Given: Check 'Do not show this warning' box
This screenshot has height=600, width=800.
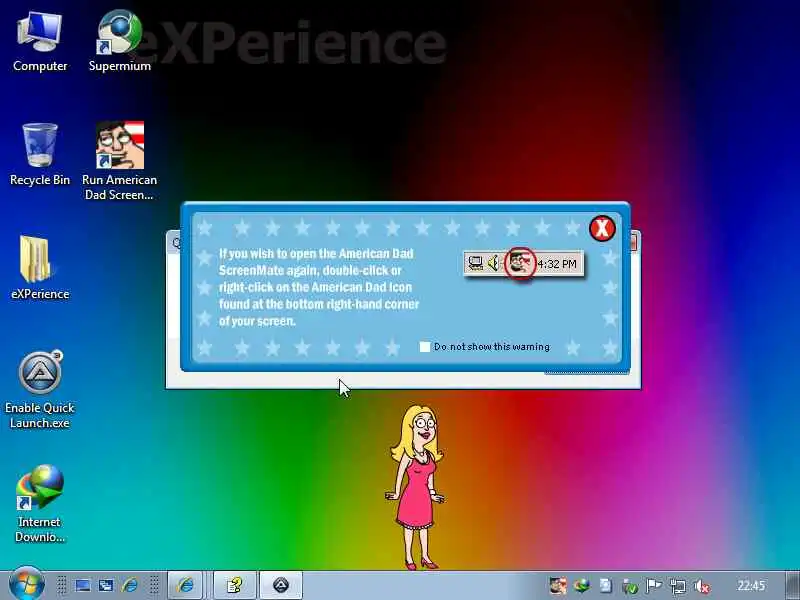Looking at the screenshot, I should [424, 347].
